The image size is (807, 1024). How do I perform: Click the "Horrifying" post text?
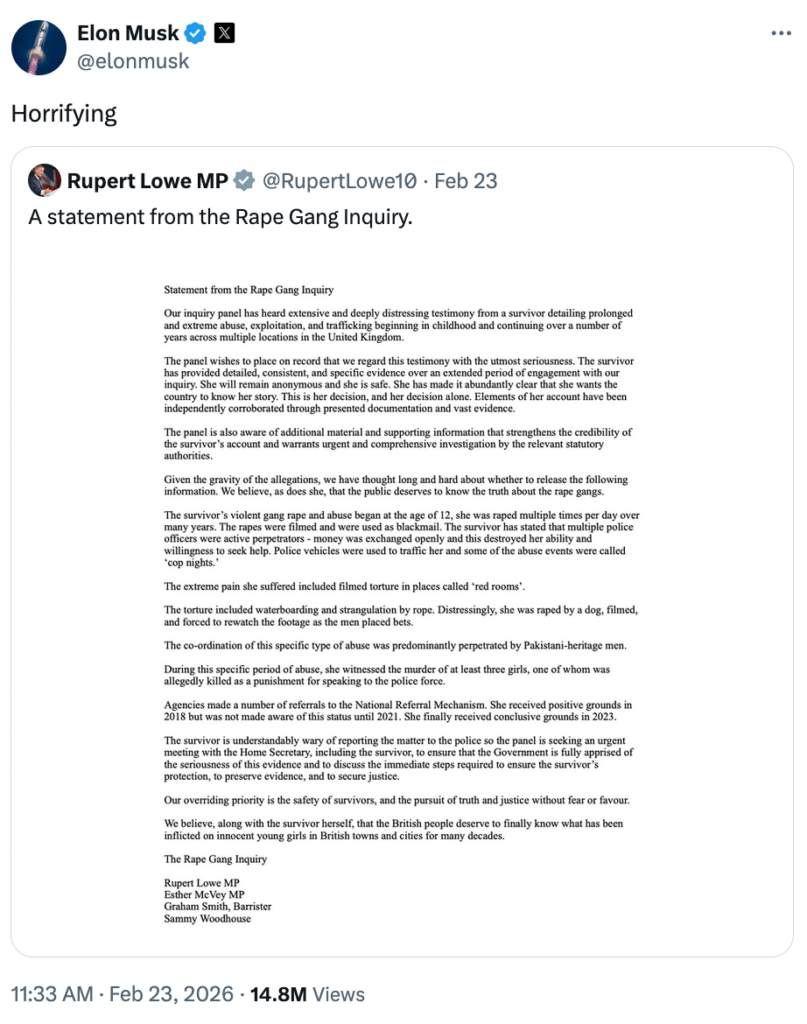pyautogui.click(x=64, y=113)
